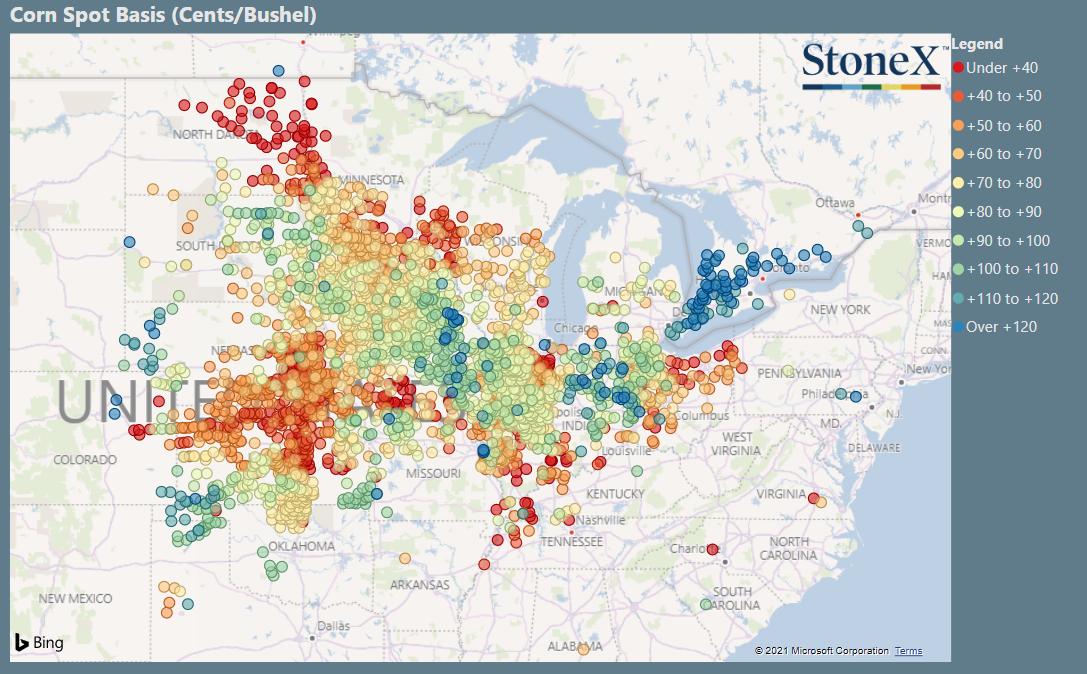This screenshot has height=674, width=1087.
Task: Click the Legend heading
Action: coord(977,44)
